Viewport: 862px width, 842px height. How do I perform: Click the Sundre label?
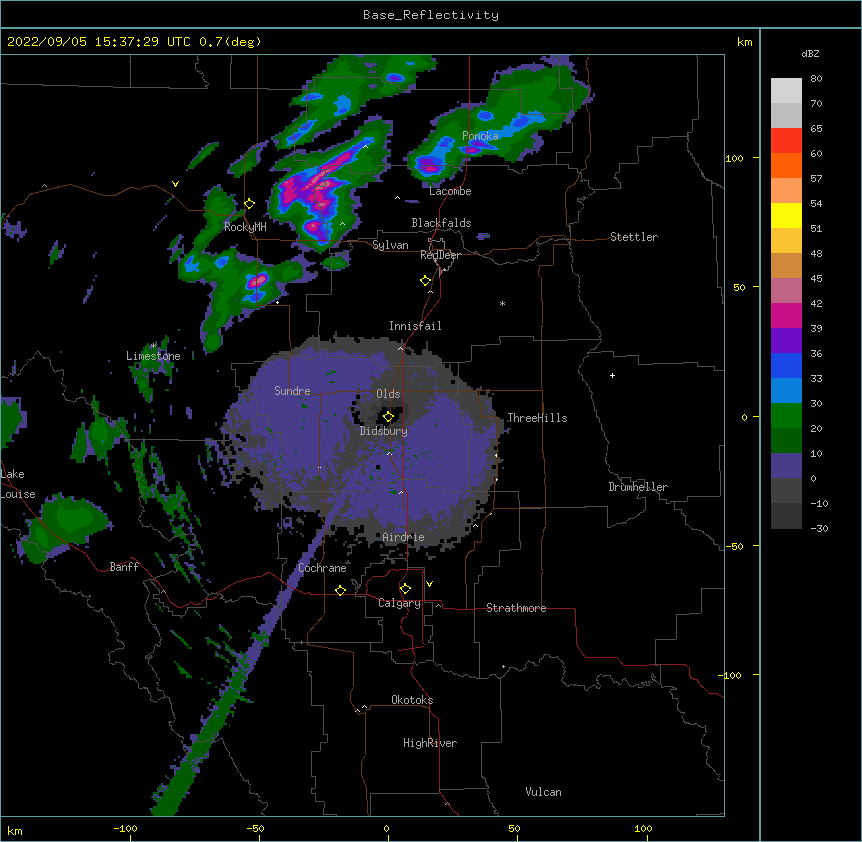pos(292,391)
